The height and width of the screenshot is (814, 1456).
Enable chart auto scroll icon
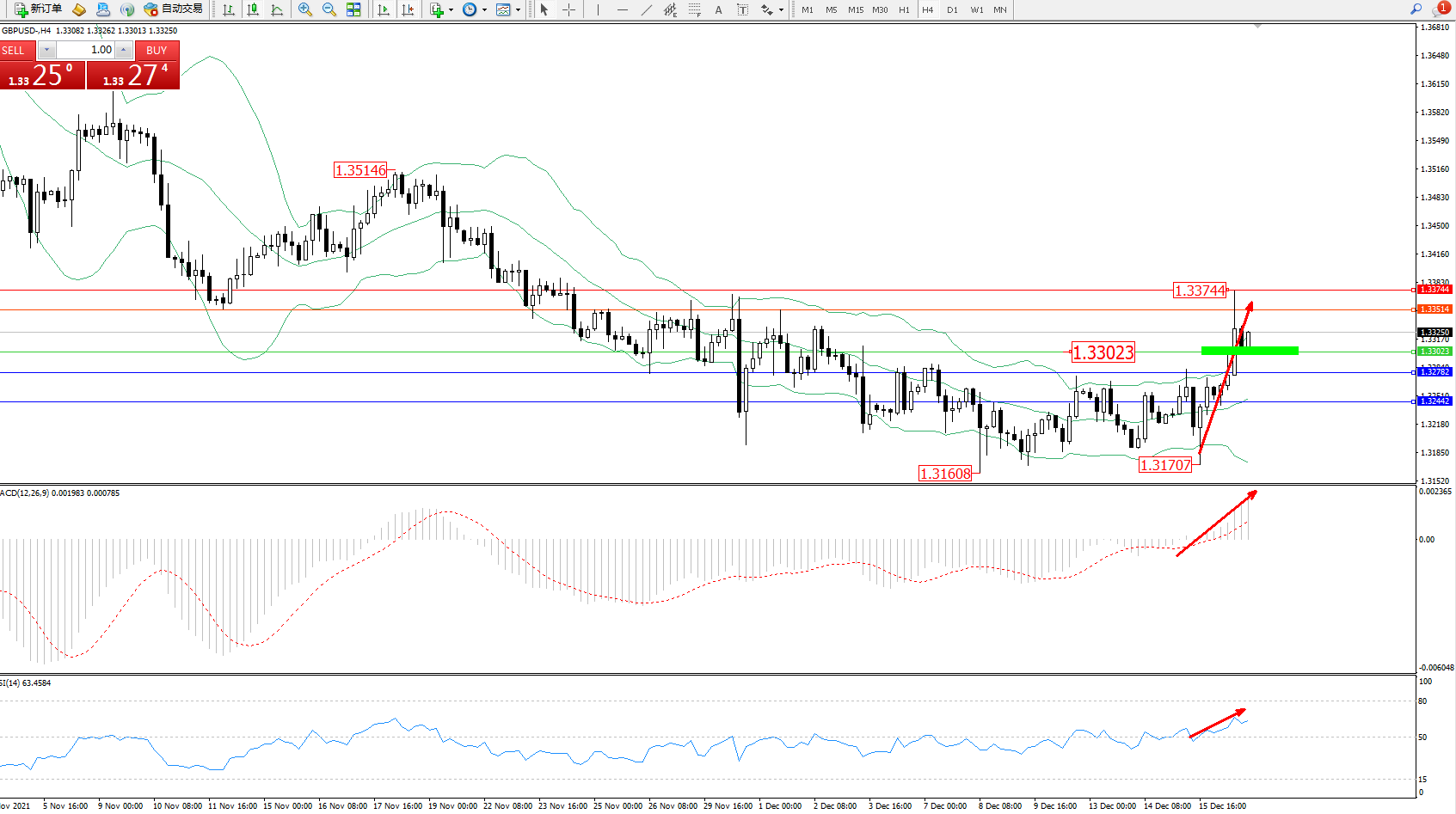click(x=384, y=9)
